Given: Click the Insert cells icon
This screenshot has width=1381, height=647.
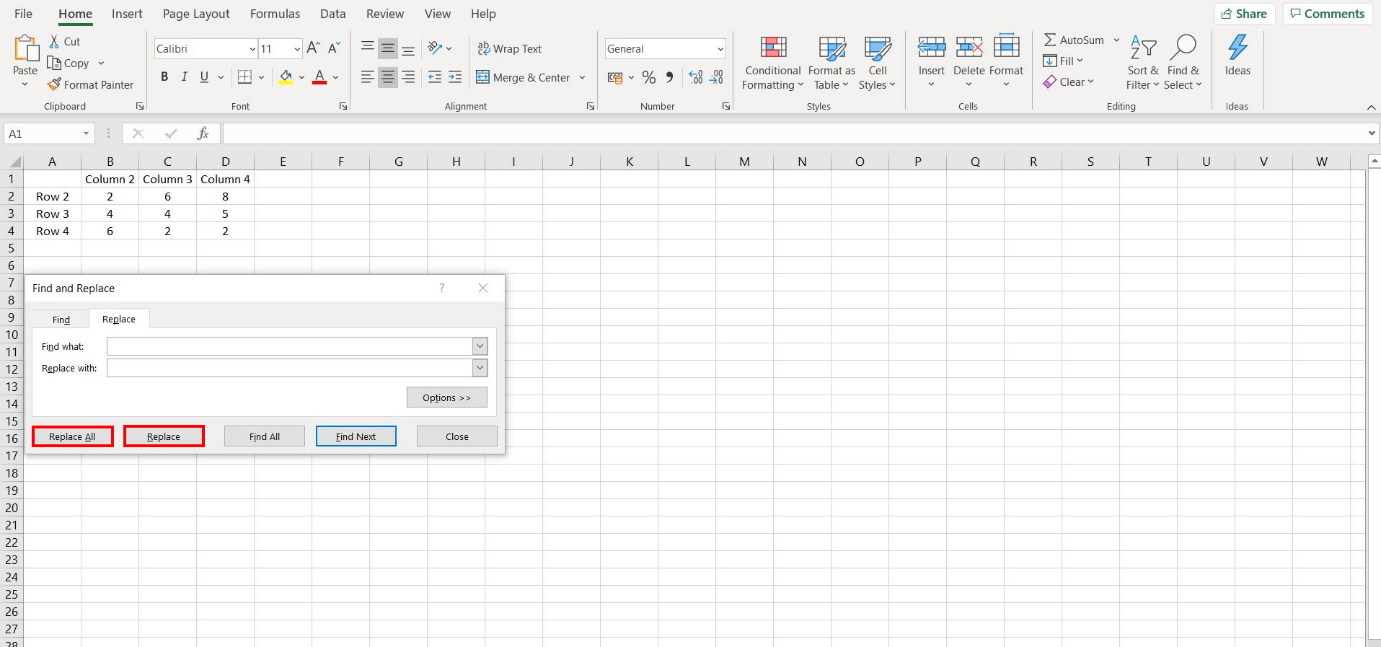Looking at the screenshot, I should point(931,47).
